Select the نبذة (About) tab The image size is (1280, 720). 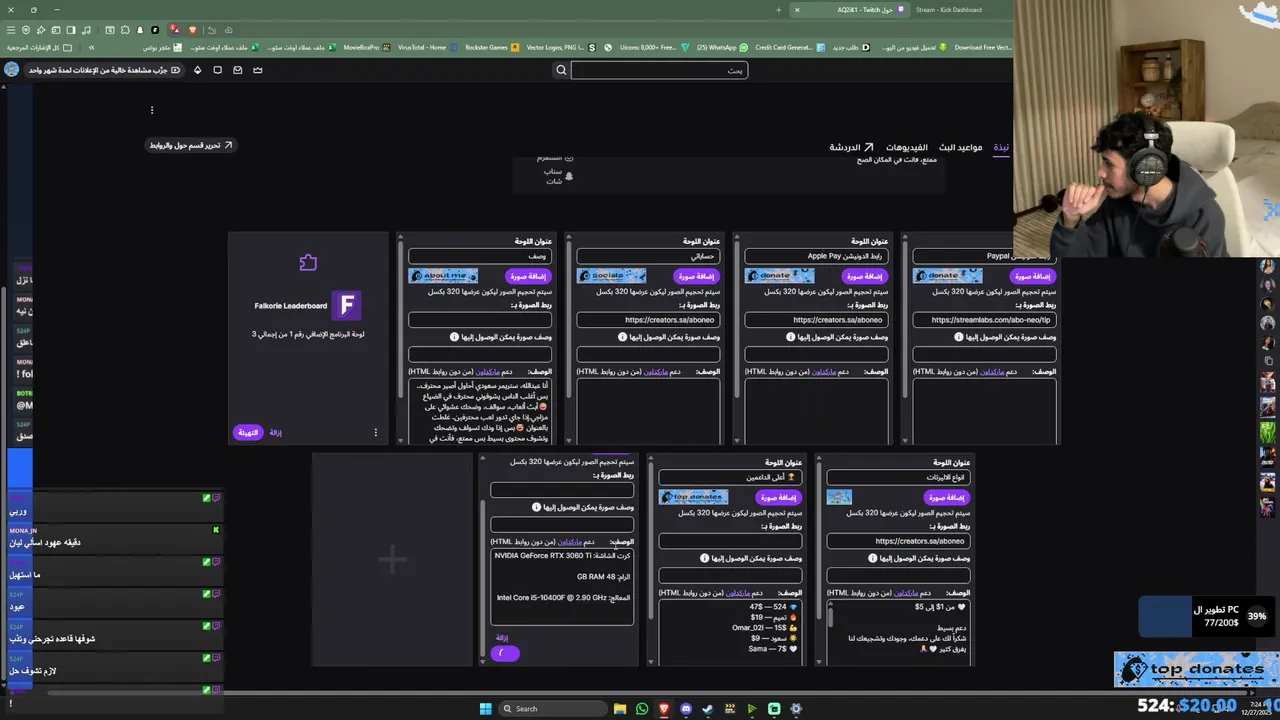point(1001,147)
